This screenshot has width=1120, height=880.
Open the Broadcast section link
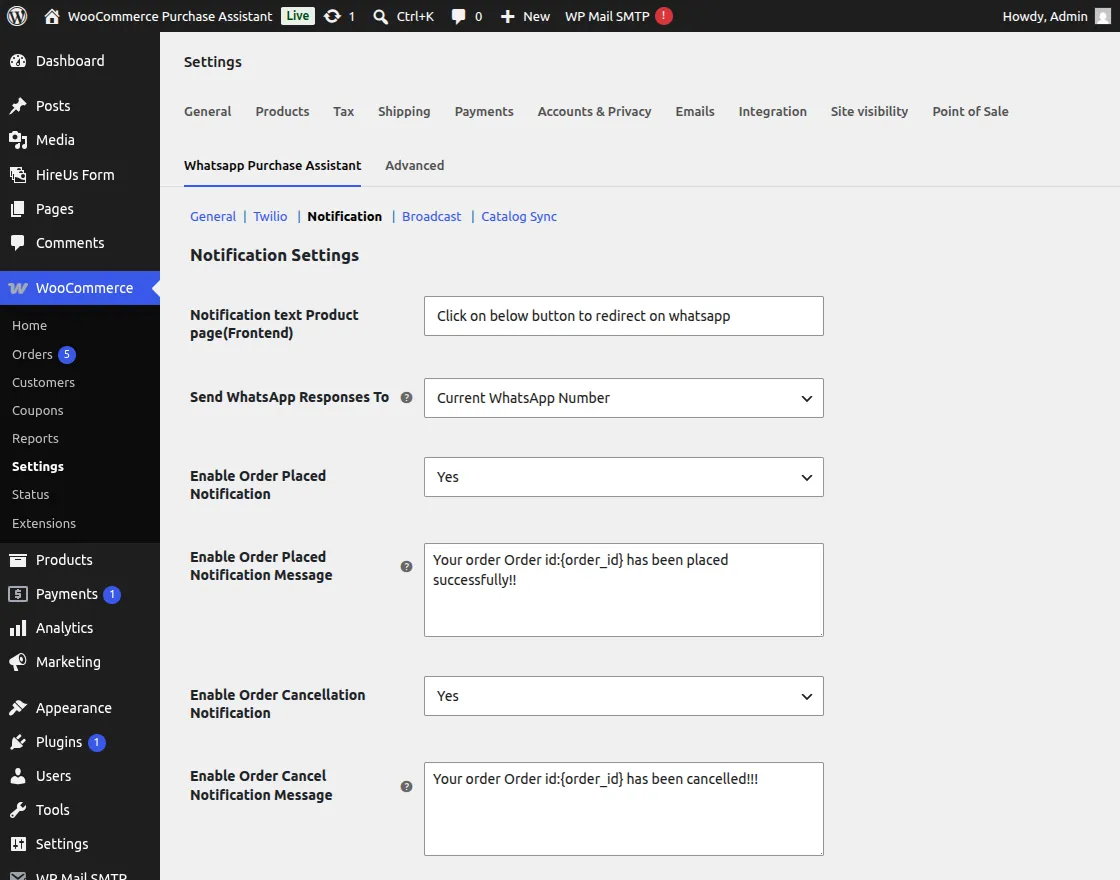431,216
